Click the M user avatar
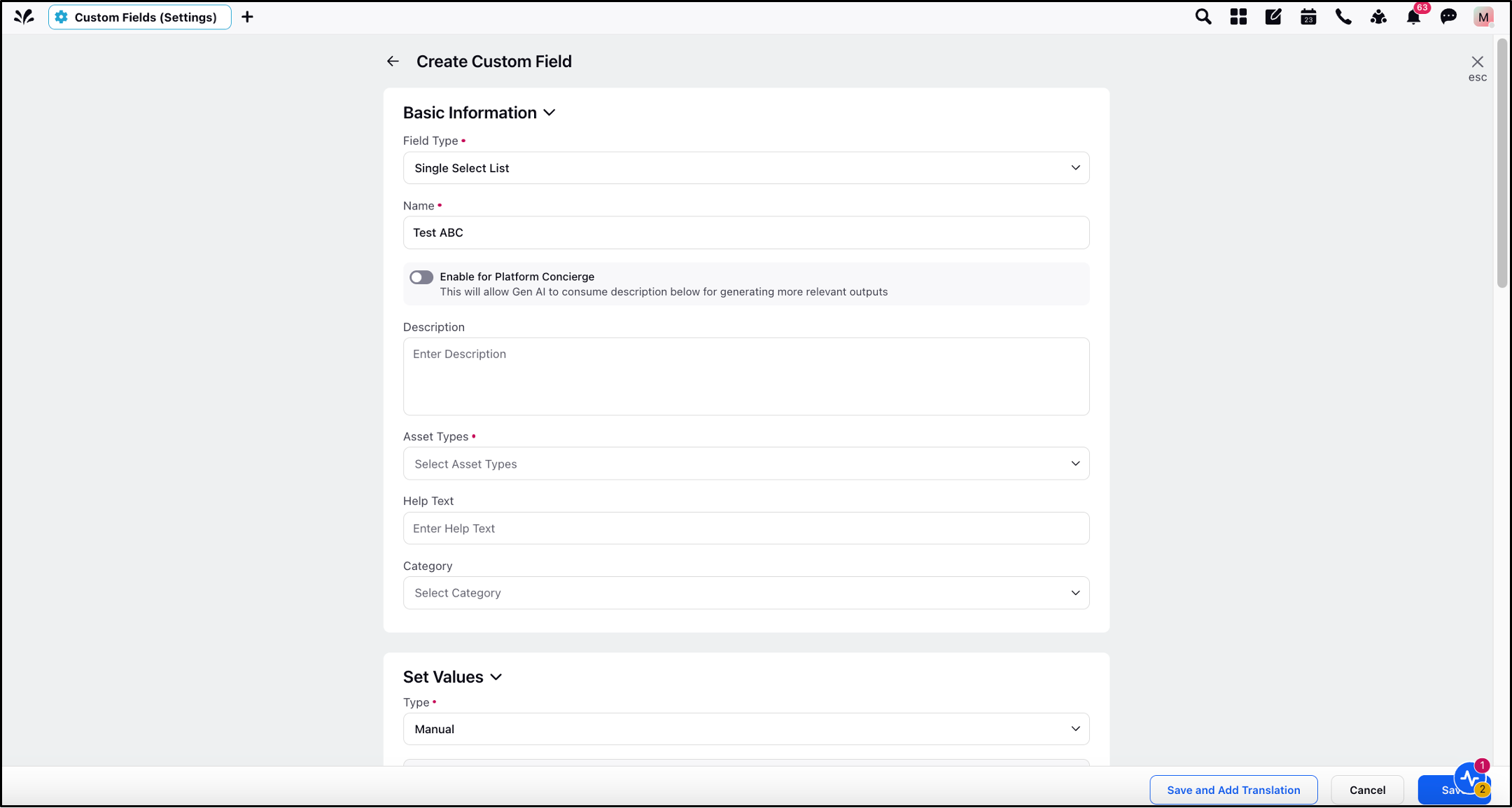Viewport: 1512px width, 808px height. click(1483, 17)
